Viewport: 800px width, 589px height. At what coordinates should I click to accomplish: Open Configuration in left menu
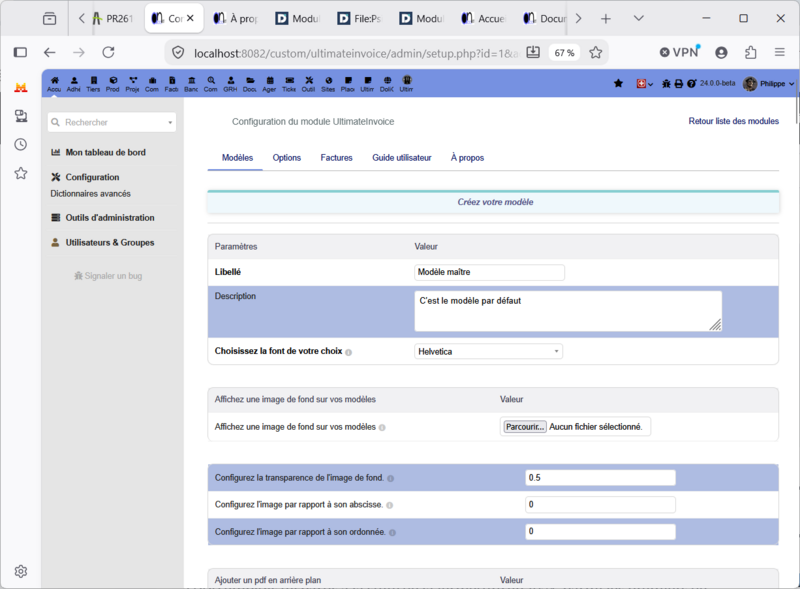point(92,177)
